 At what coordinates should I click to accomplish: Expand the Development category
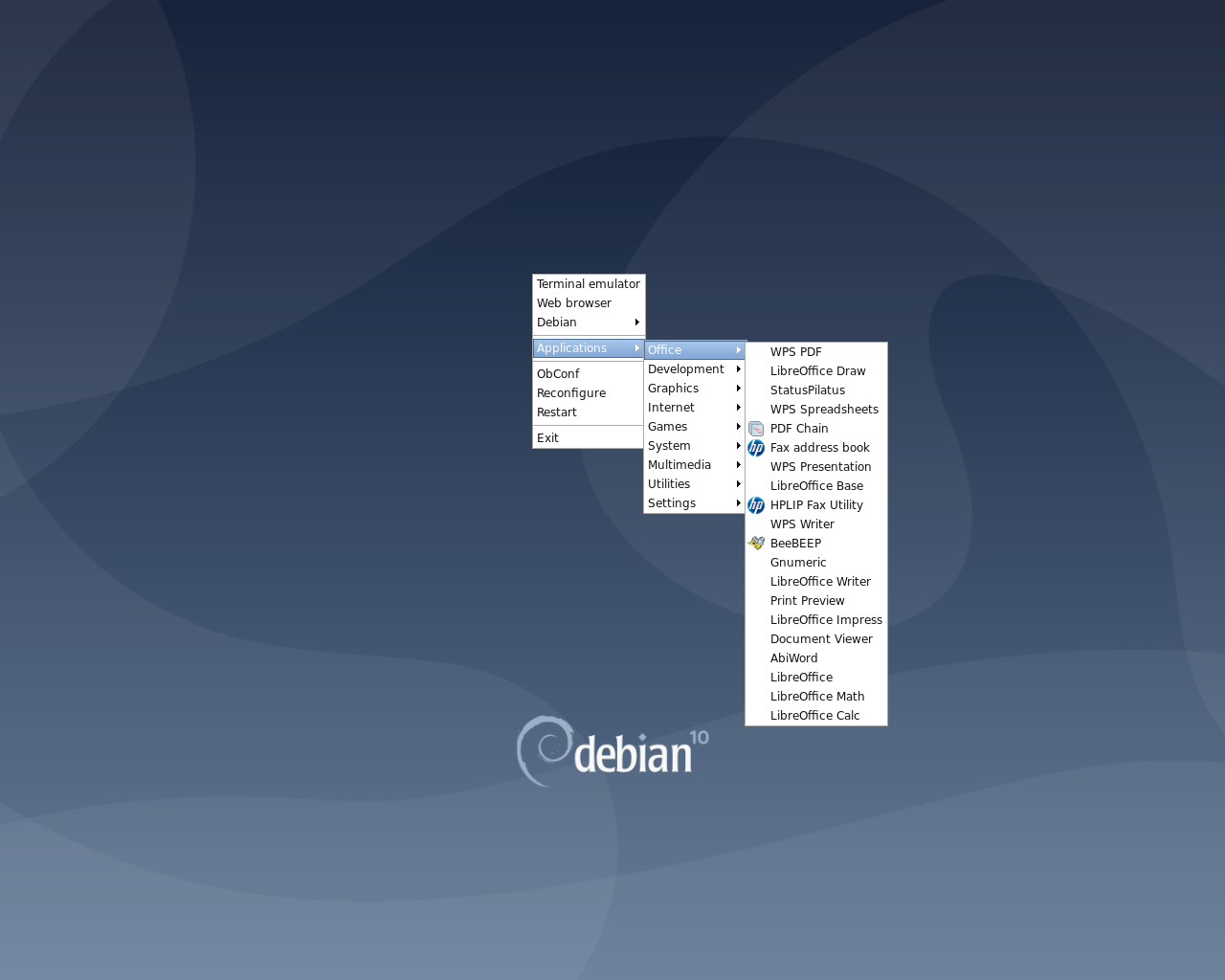695,369
